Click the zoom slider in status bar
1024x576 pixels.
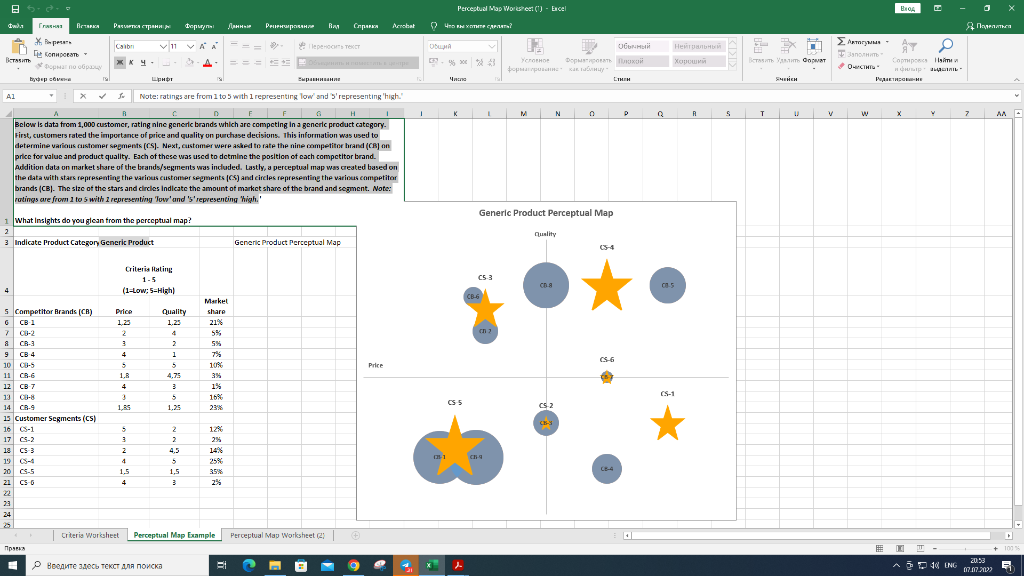(x=965, y=549)
